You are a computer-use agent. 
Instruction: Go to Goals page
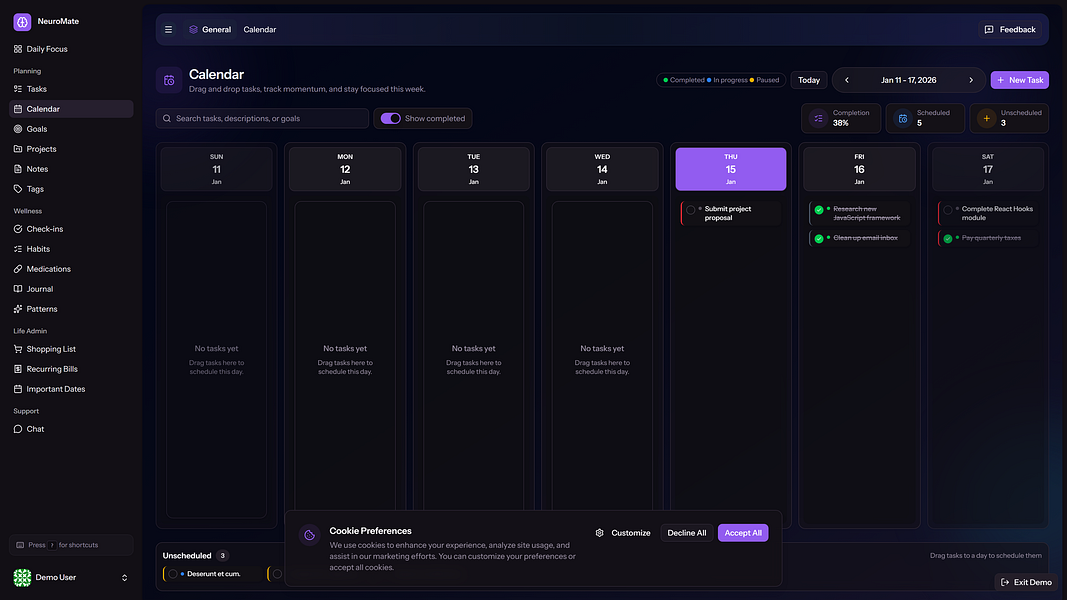pyautogui.click(x=71, y=129)
